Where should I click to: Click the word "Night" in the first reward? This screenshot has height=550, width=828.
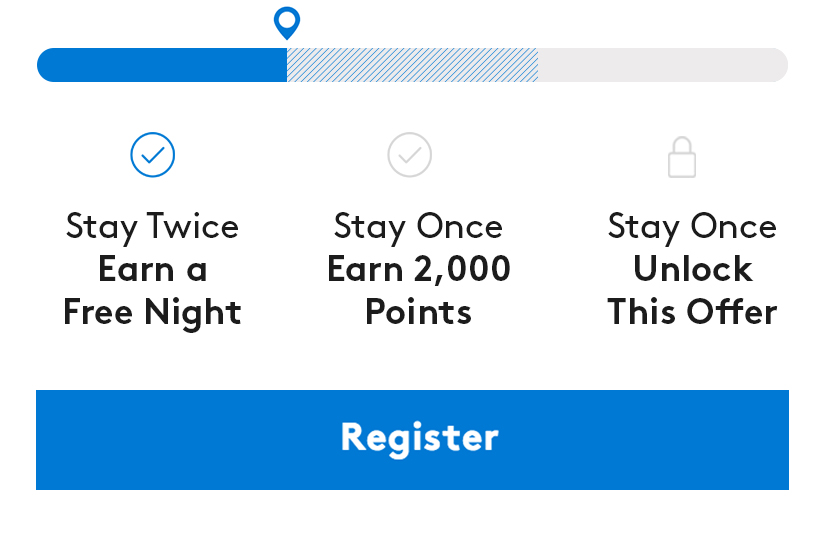193,312
